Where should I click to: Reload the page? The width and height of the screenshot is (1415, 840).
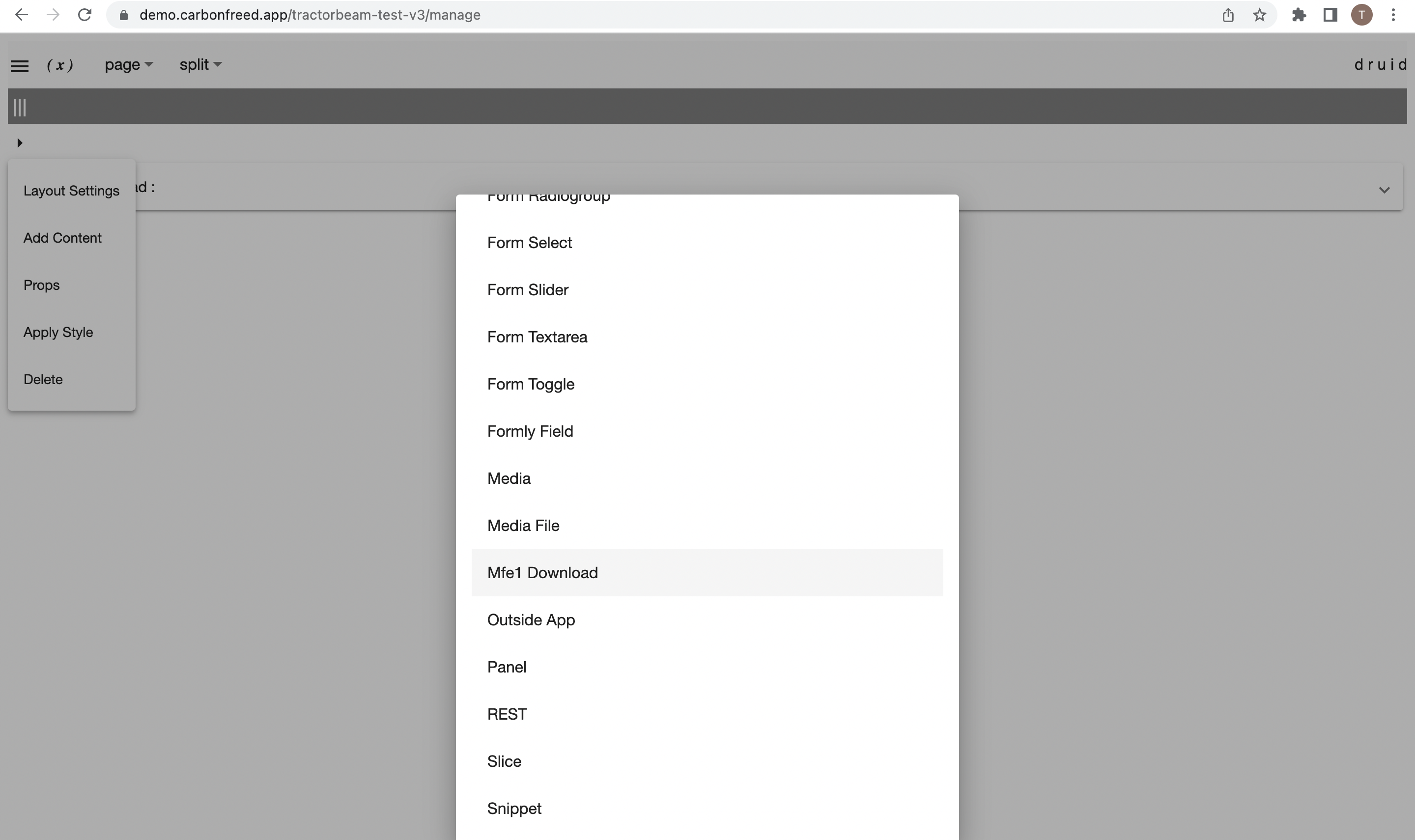click(x=85, y=15)
